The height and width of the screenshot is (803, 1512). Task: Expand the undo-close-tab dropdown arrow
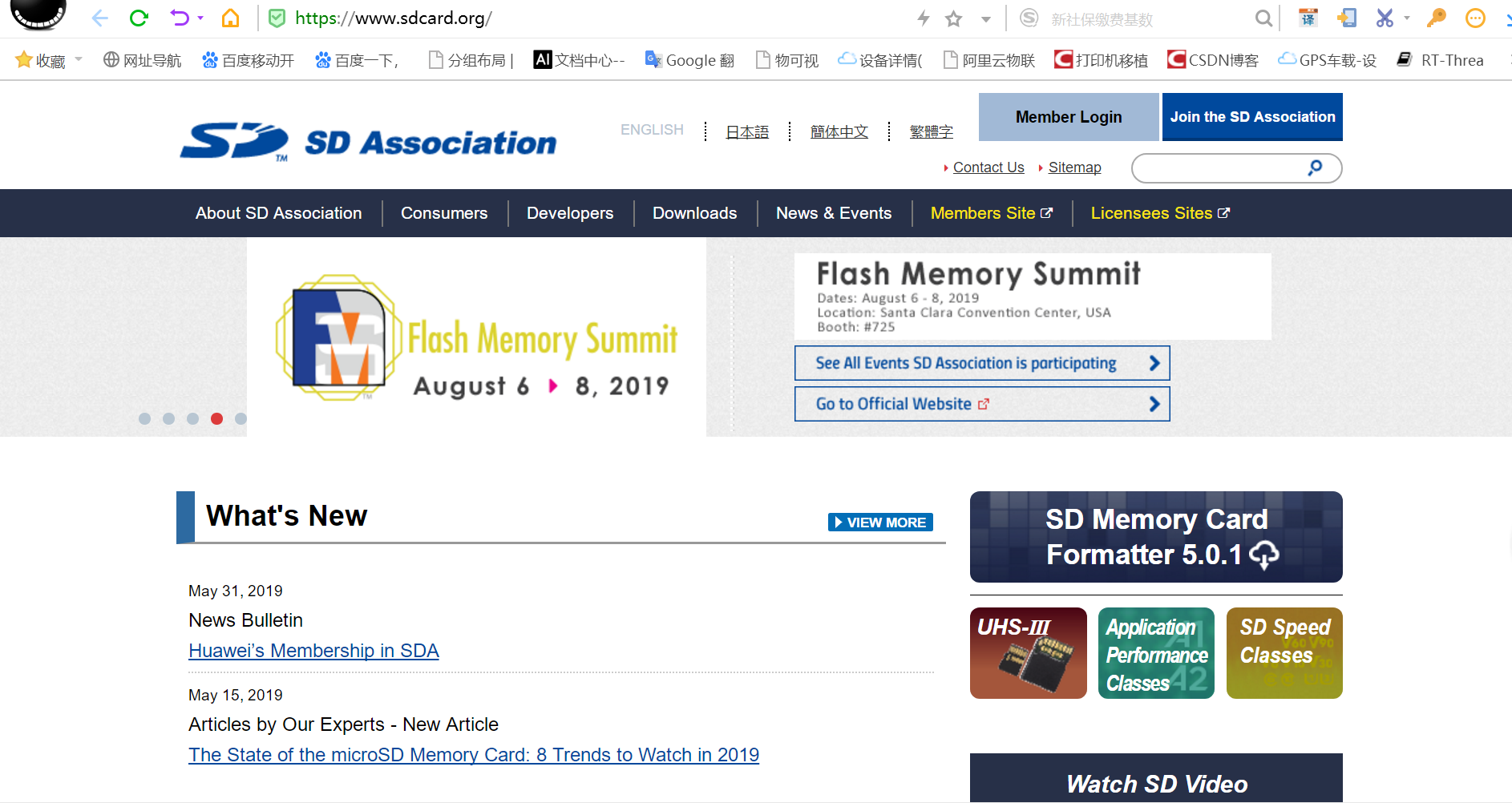click(200, 18)
